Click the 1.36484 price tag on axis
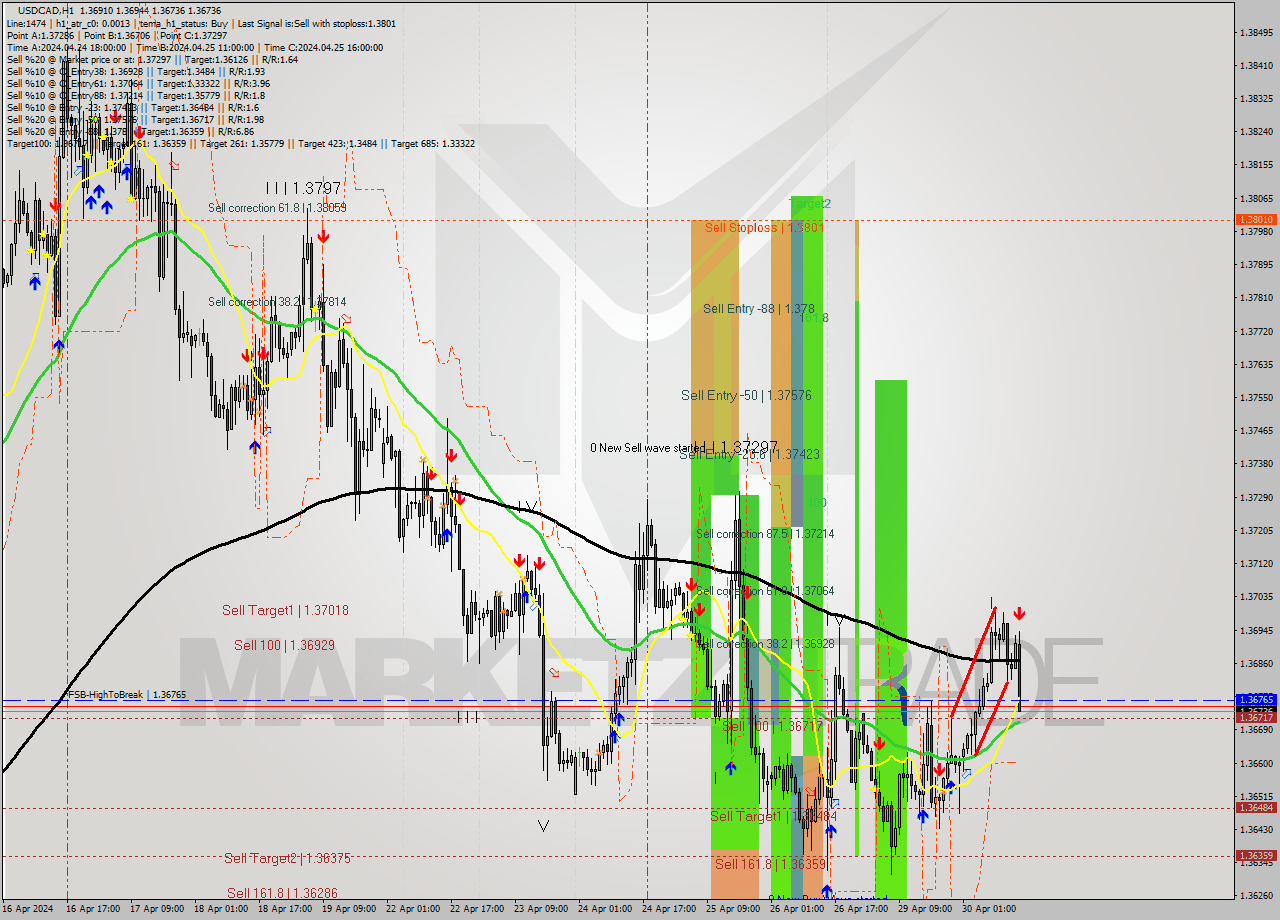The height and width of the screenshot is (920, 1280). click(x=1256, y=807)
